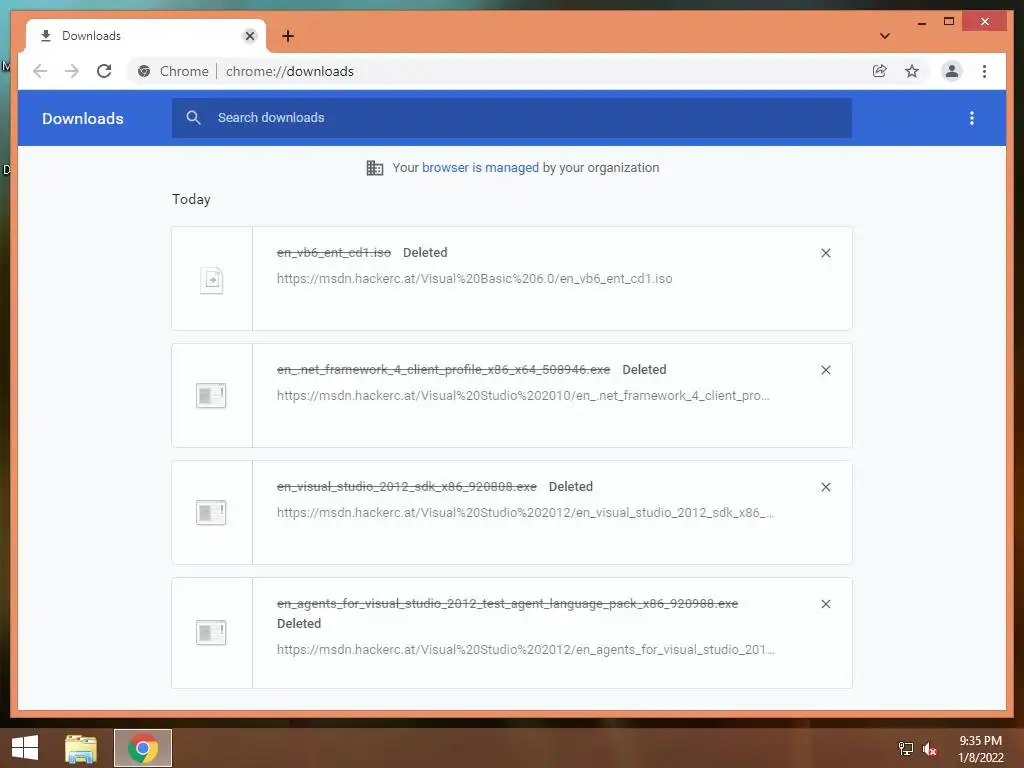This screenshot has height=768, width=1024.
Task: Minimize the Chrome window
Action: point(921,23)
